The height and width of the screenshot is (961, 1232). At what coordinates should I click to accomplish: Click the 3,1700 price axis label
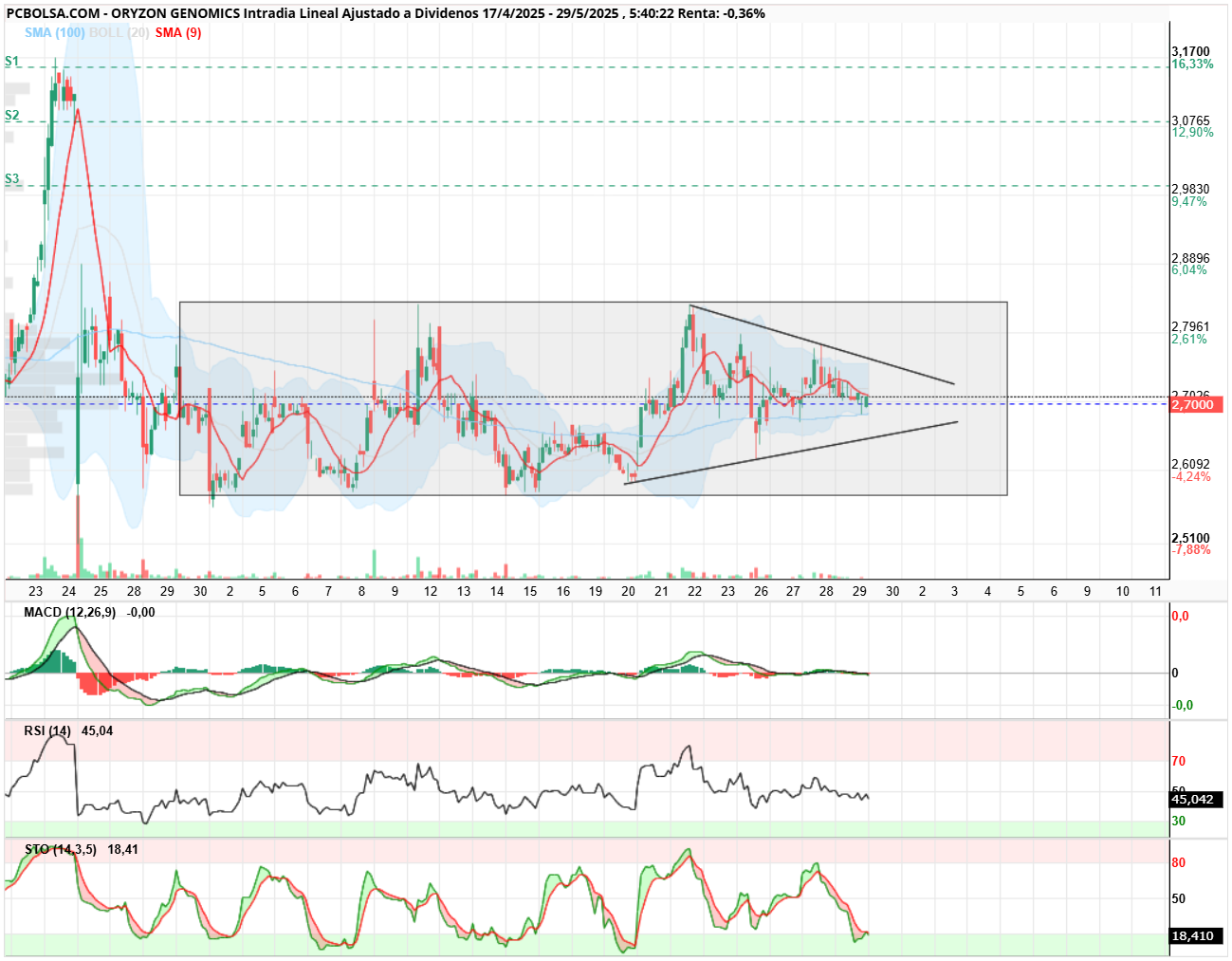[1191, 51]
